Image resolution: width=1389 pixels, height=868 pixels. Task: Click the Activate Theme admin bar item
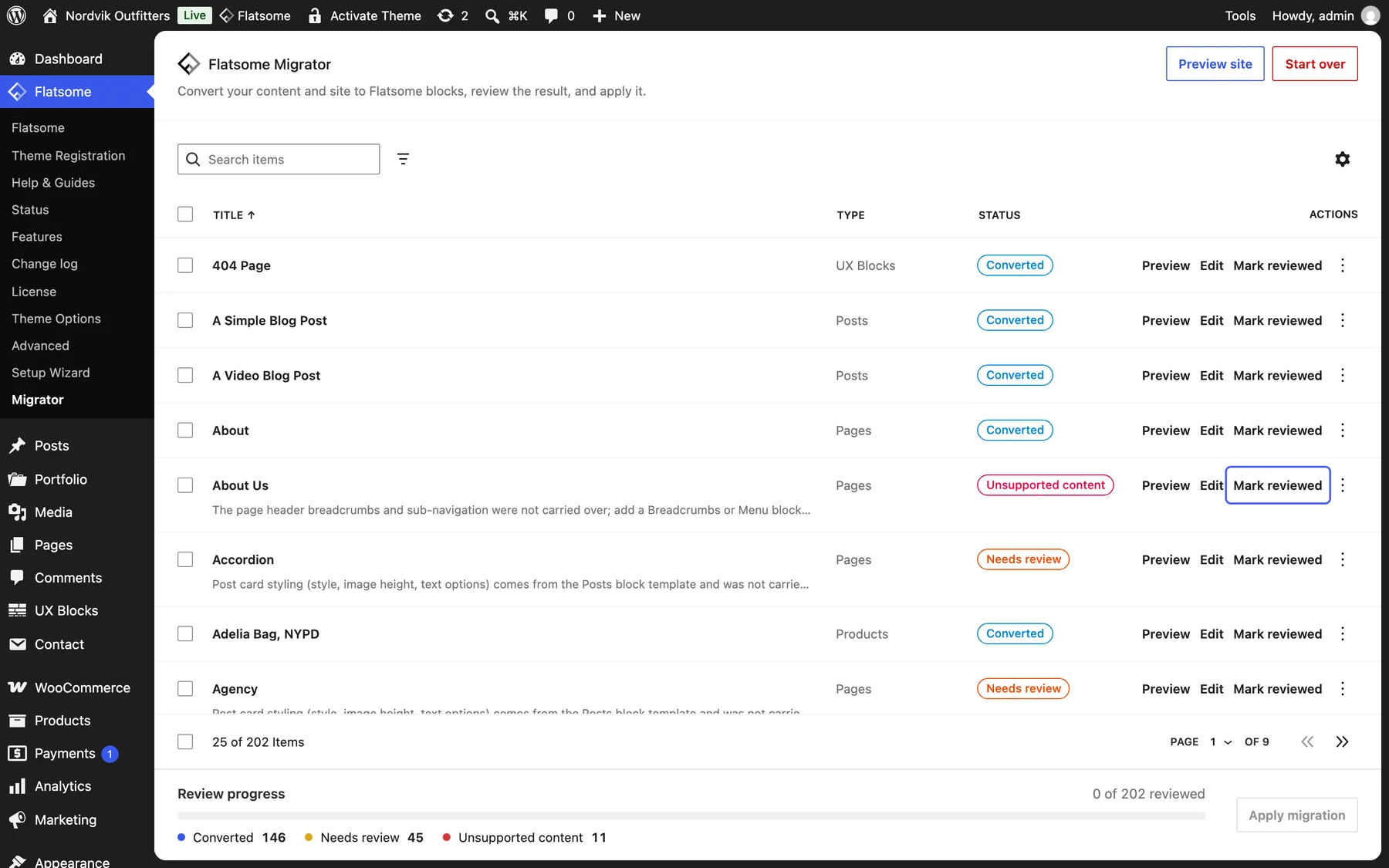[364, 15]
